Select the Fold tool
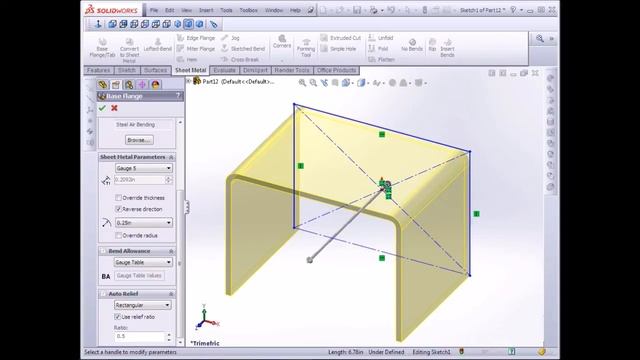Screen dimensions: 640x360 point(378,49)
